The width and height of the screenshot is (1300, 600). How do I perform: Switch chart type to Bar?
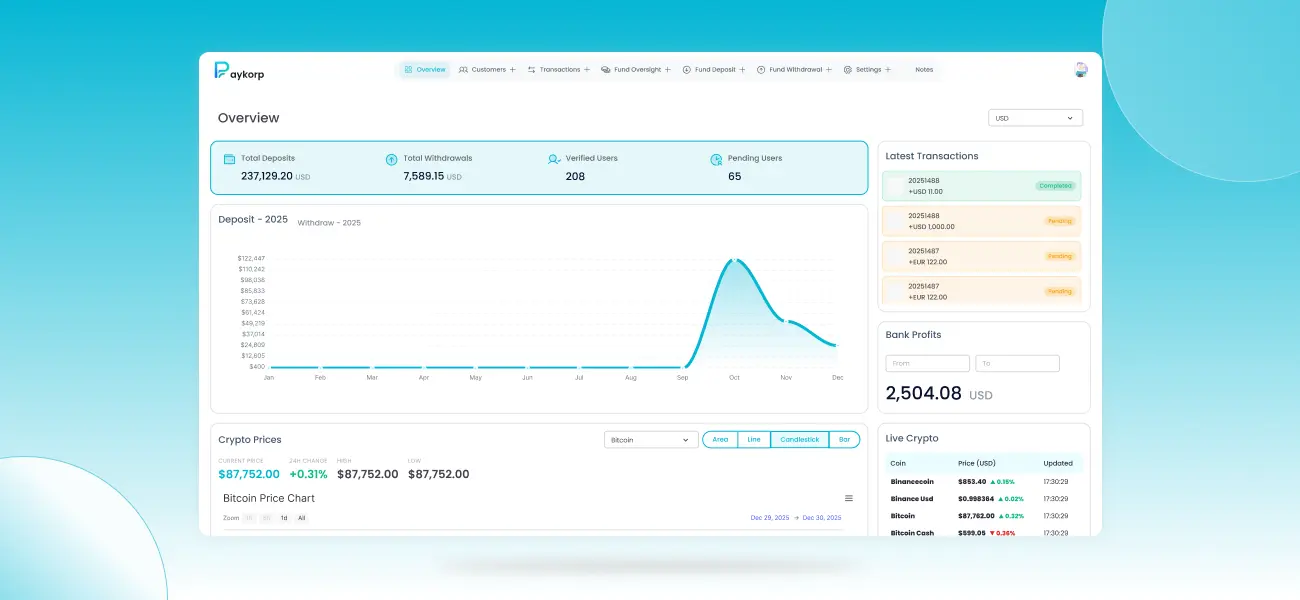click(x=844, y=440)
